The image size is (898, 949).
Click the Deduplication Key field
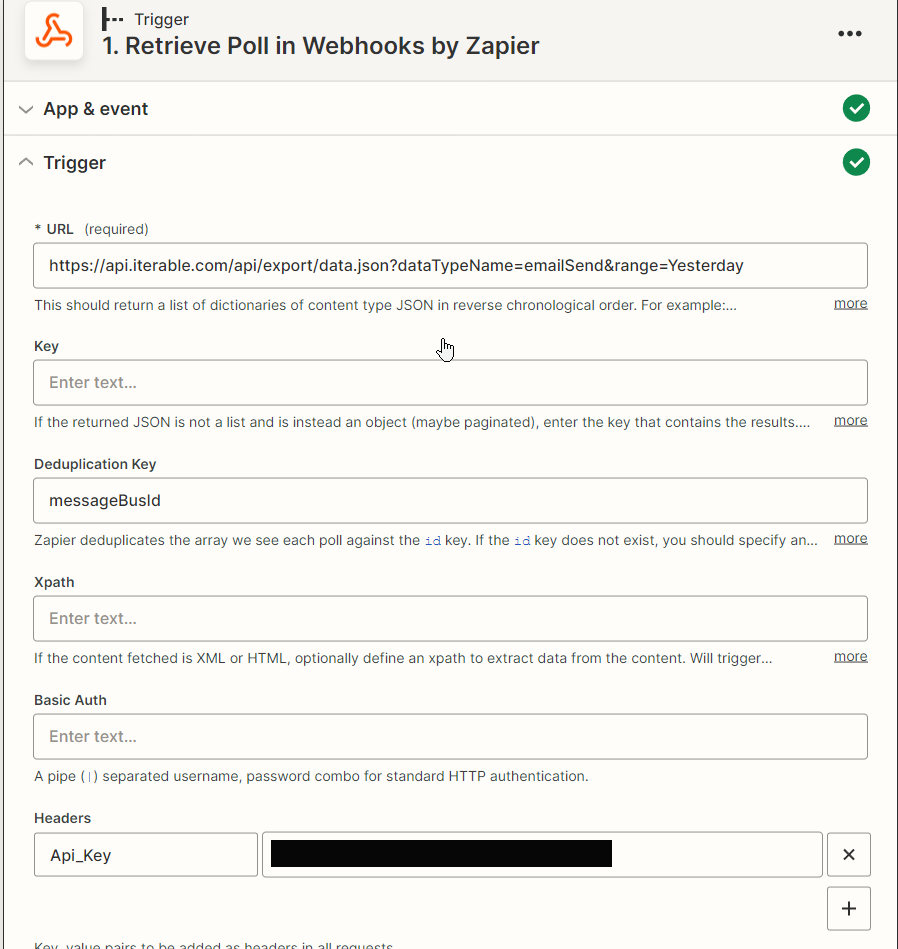click(450, 501)
